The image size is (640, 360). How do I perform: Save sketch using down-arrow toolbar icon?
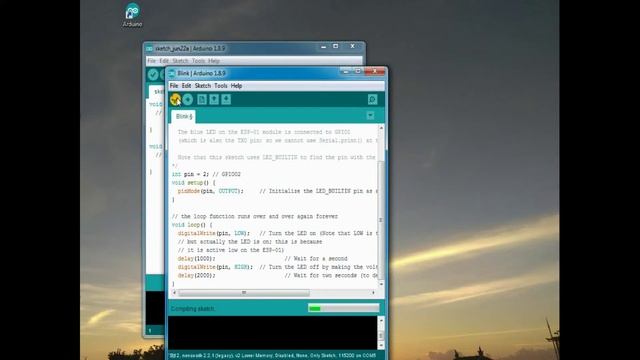tap(226, 99)
